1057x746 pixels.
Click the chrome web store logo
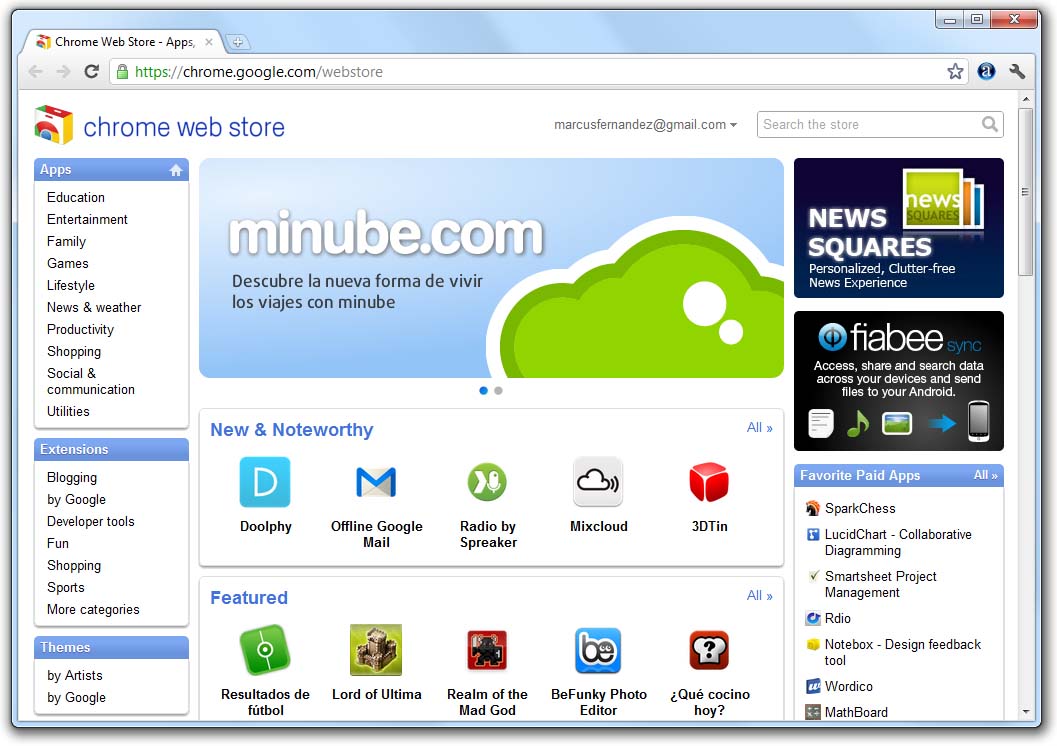tap(160, 126)
